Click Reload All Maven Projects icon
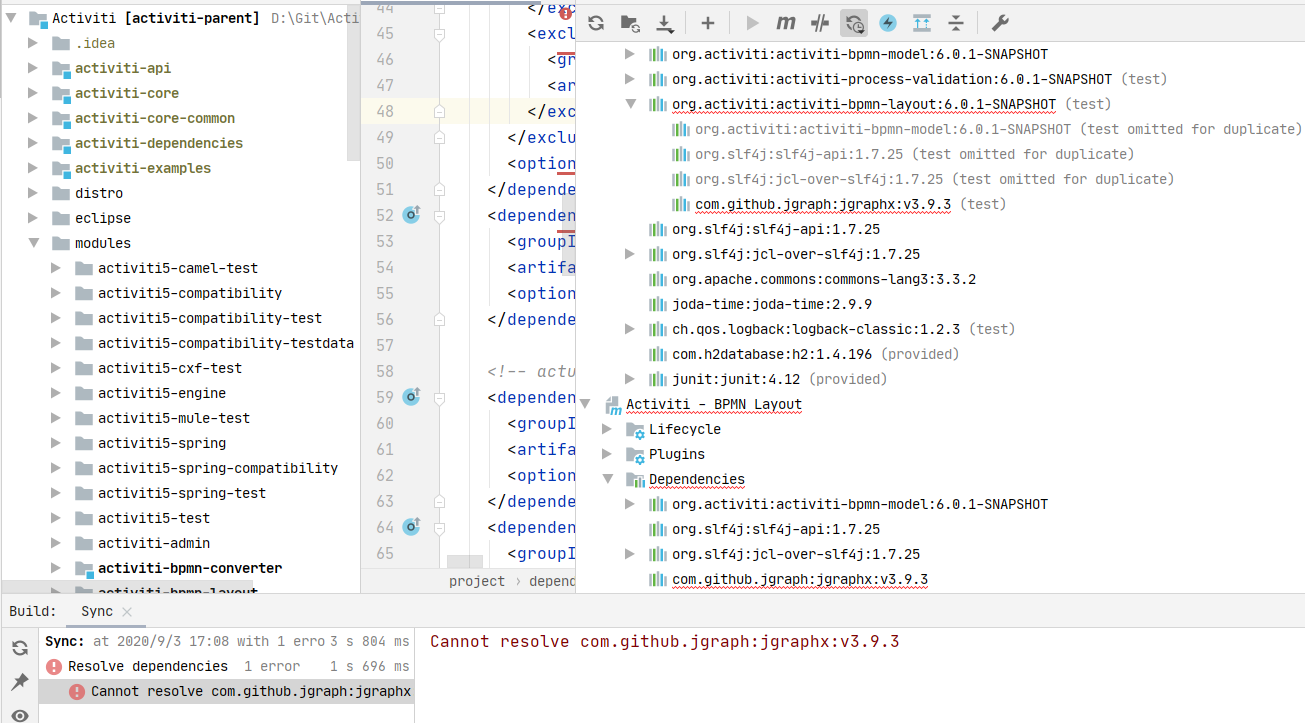1305x723 pixels. 597,23
